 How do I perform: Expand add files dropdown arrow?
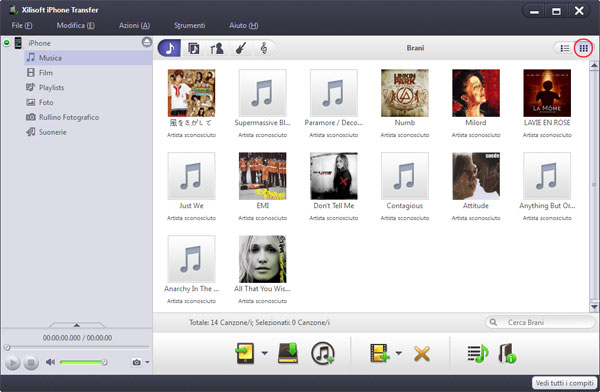point(398,353)
